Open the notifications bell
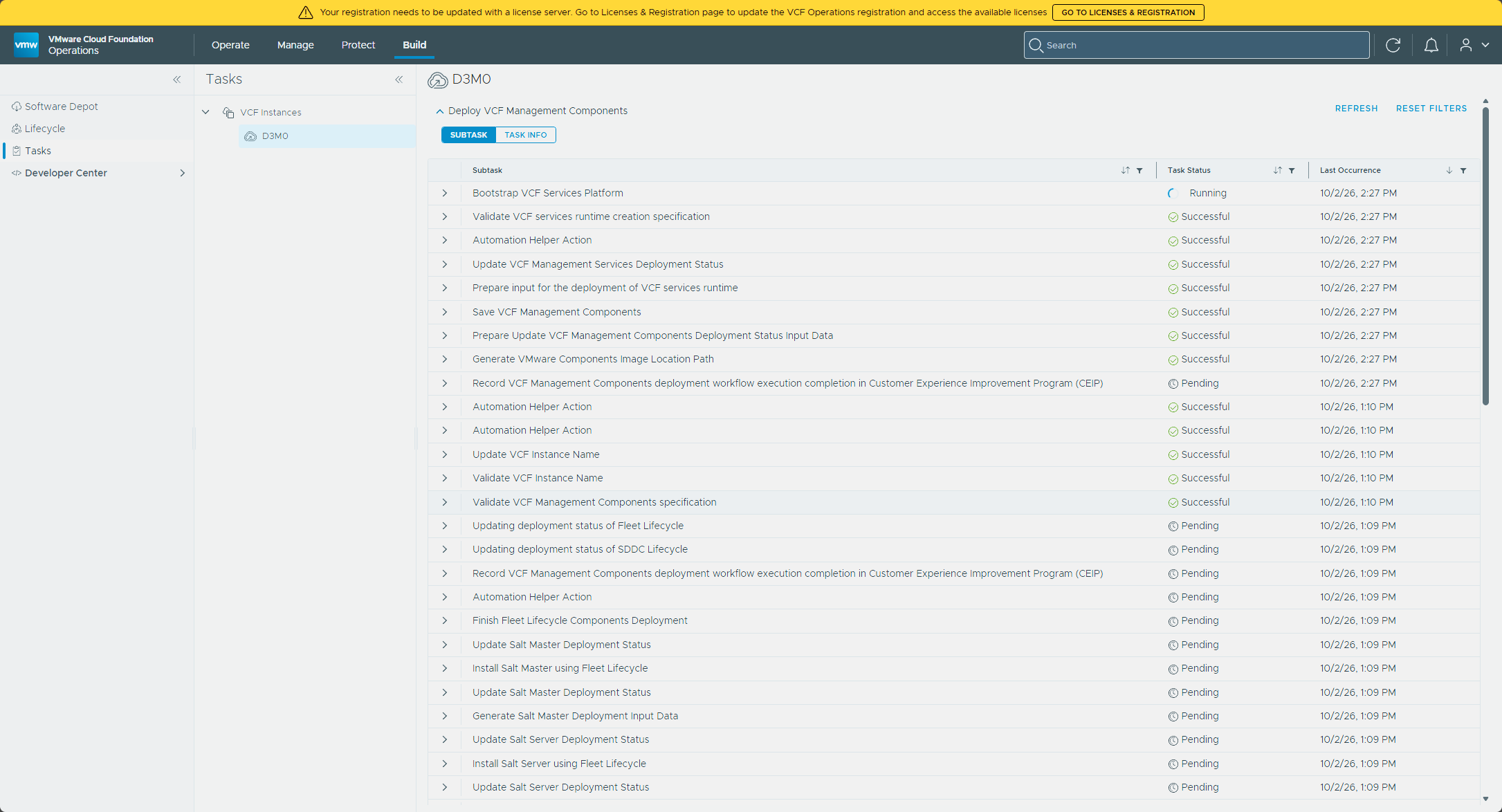The image size is (1502, 812). (1431, 45)
